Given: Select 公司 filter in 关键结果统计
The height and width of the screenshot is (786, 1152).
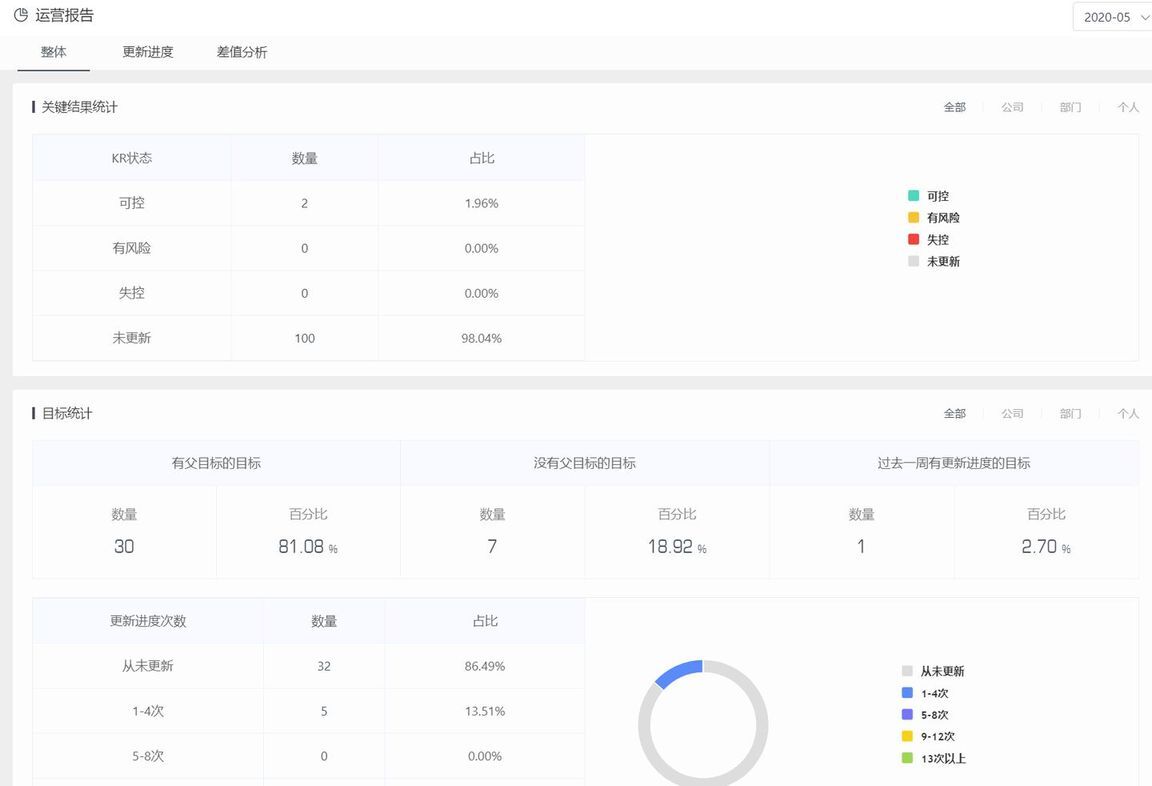Looking at the screenshot, I should click(x=1012, y=107).
